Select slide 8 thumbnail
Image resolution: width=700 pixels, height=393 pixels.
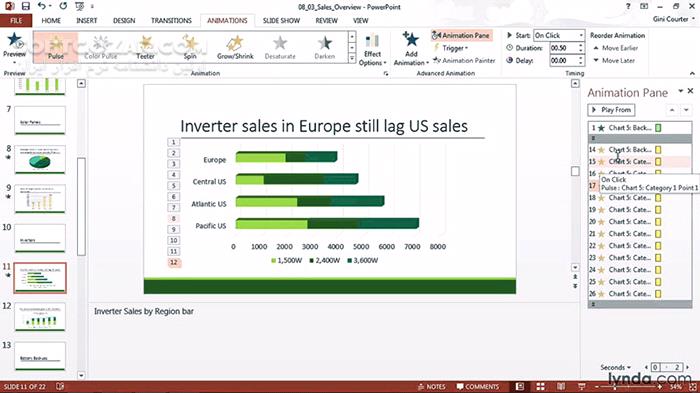tap(40, 159)
